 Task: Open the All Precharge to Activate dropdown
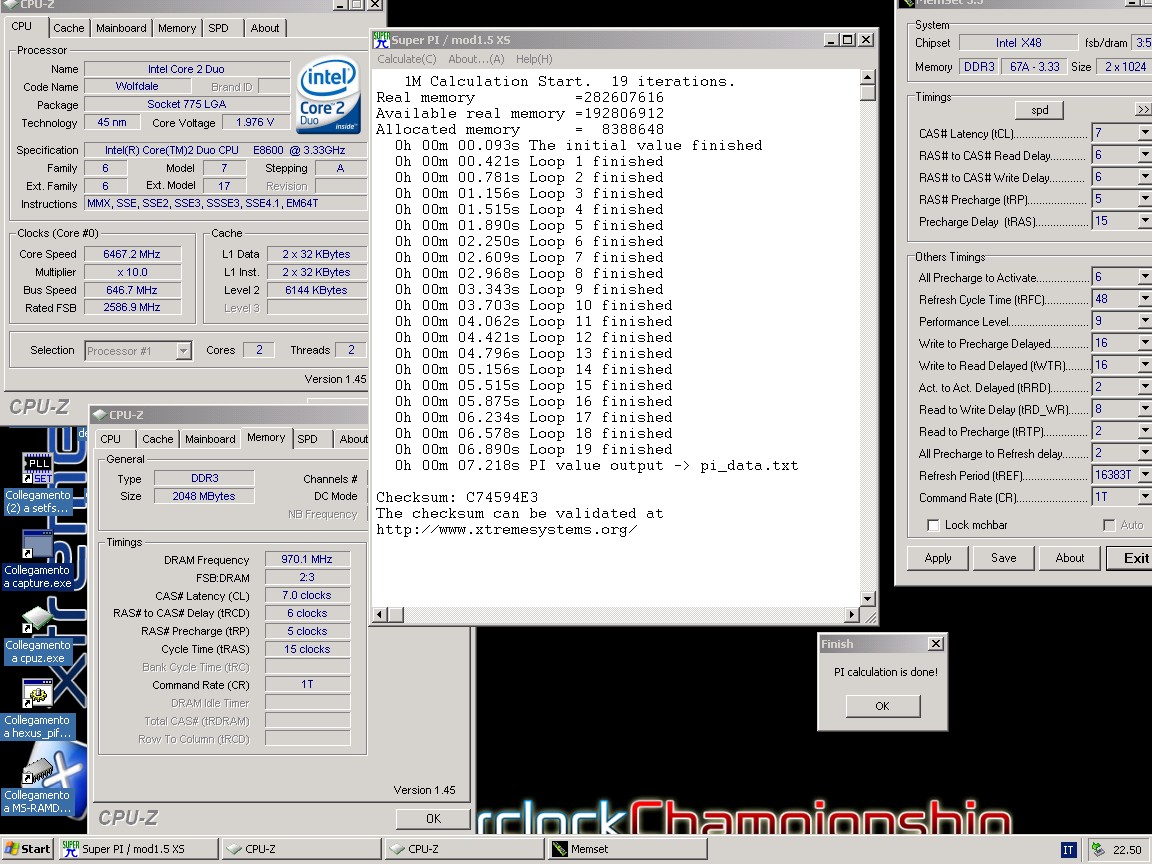(1145, 277)
